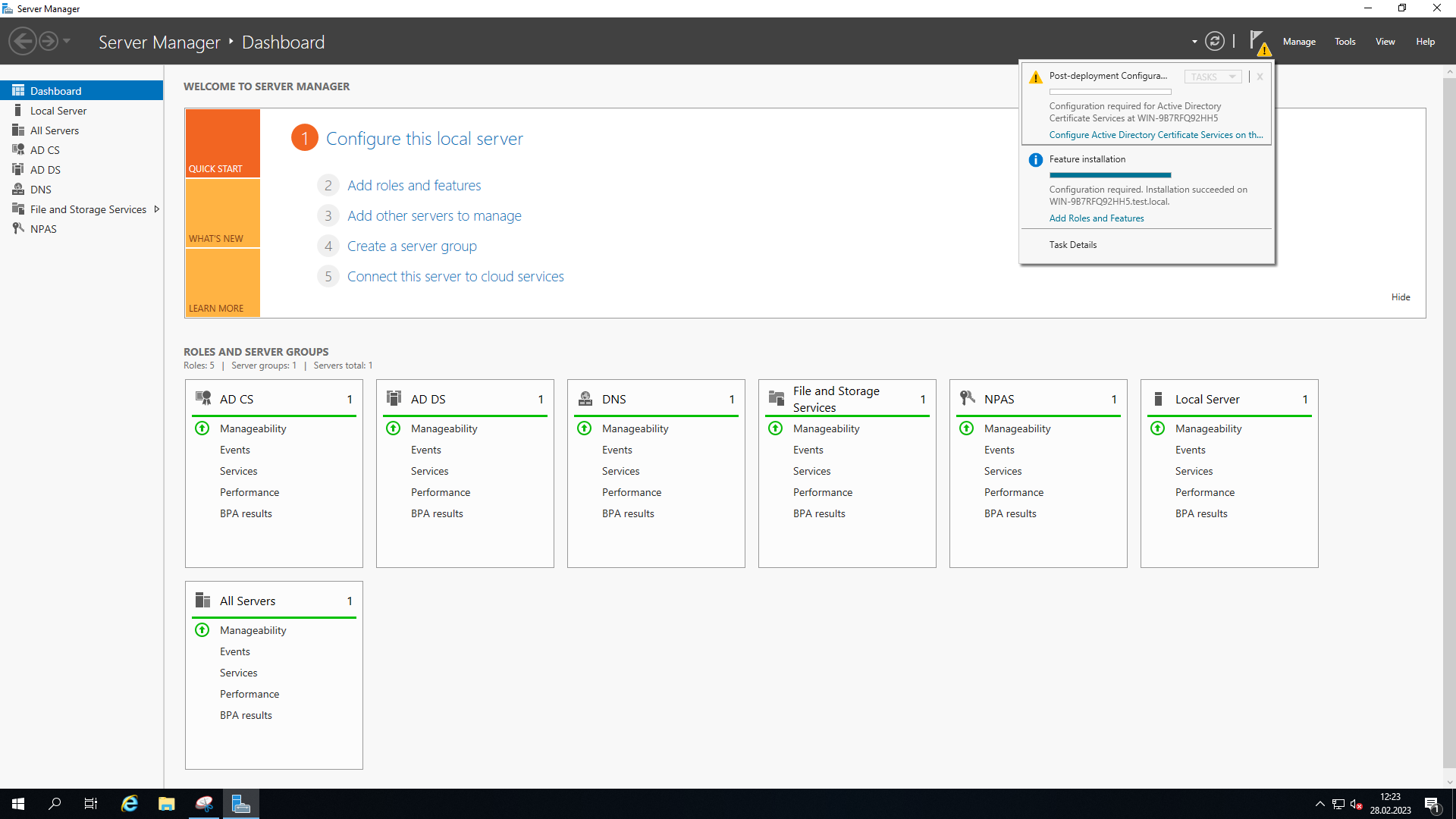Open File Explorer from the taskbar
This screenshot has height=819, width=1456.
167,804
